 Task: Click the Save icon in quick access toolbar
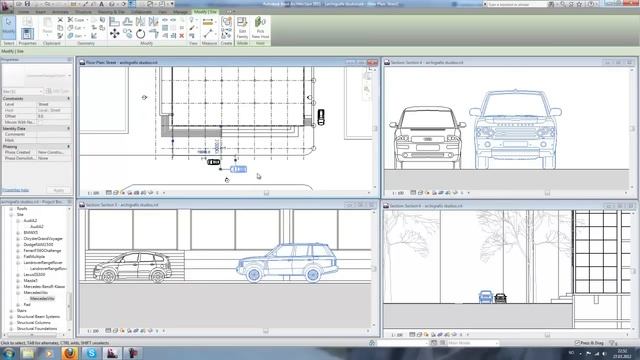tap(27, 4)
